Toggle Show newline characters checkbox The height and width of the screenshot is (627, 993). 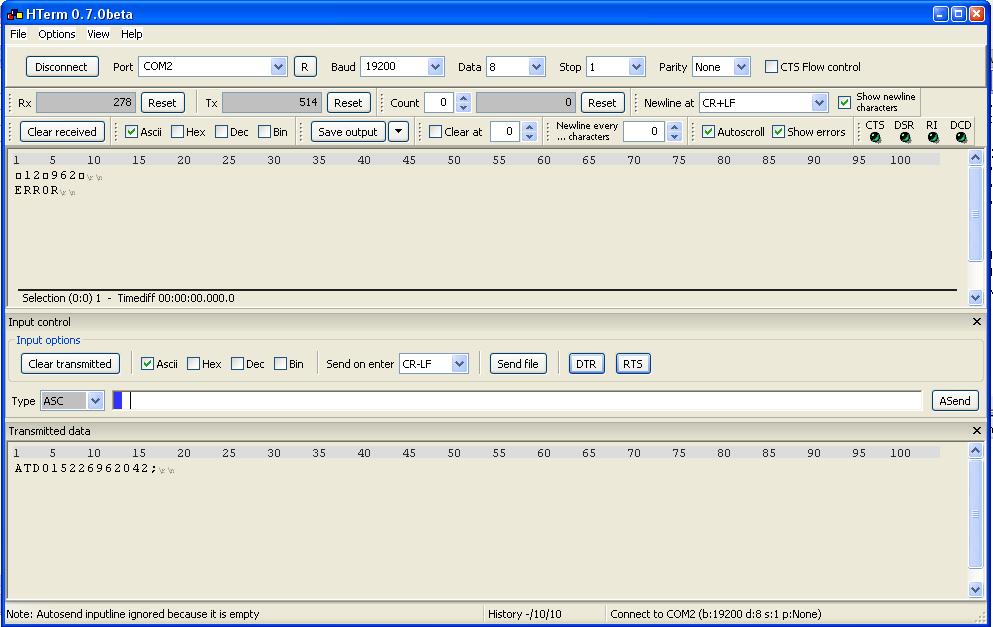844,103
